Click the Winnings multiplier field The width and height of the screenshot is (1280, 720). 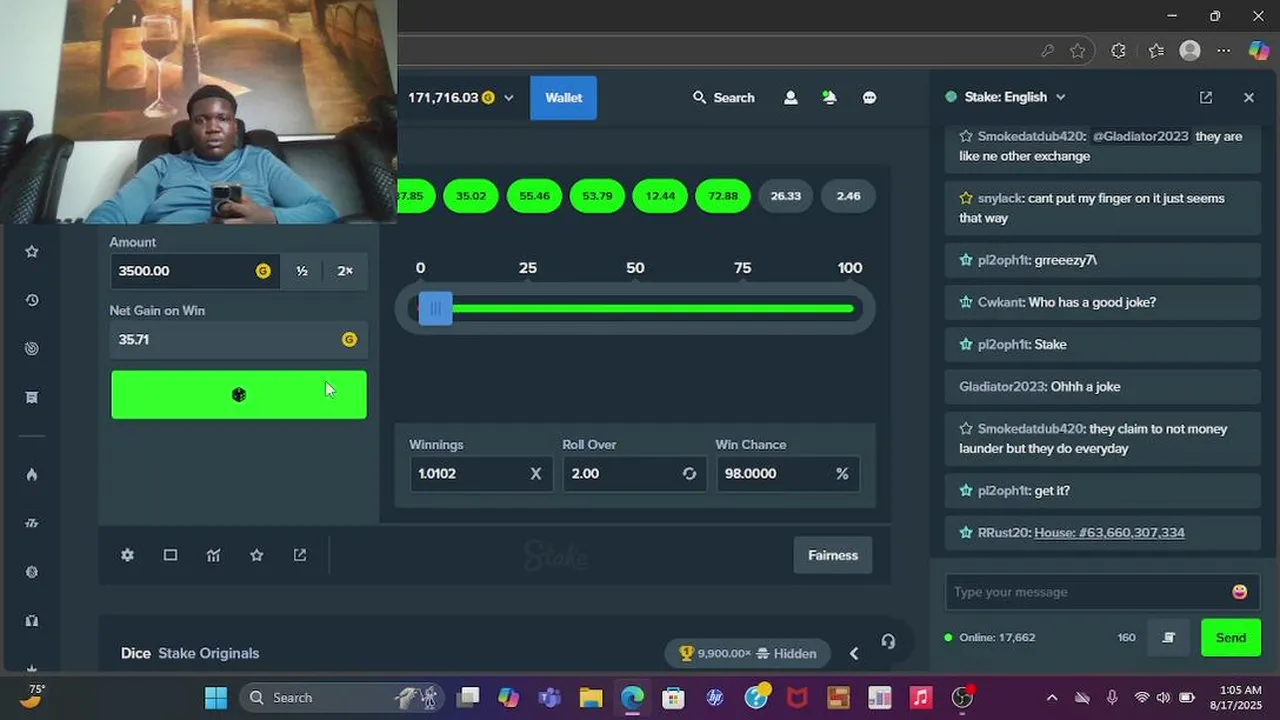(x=480, y=474)
